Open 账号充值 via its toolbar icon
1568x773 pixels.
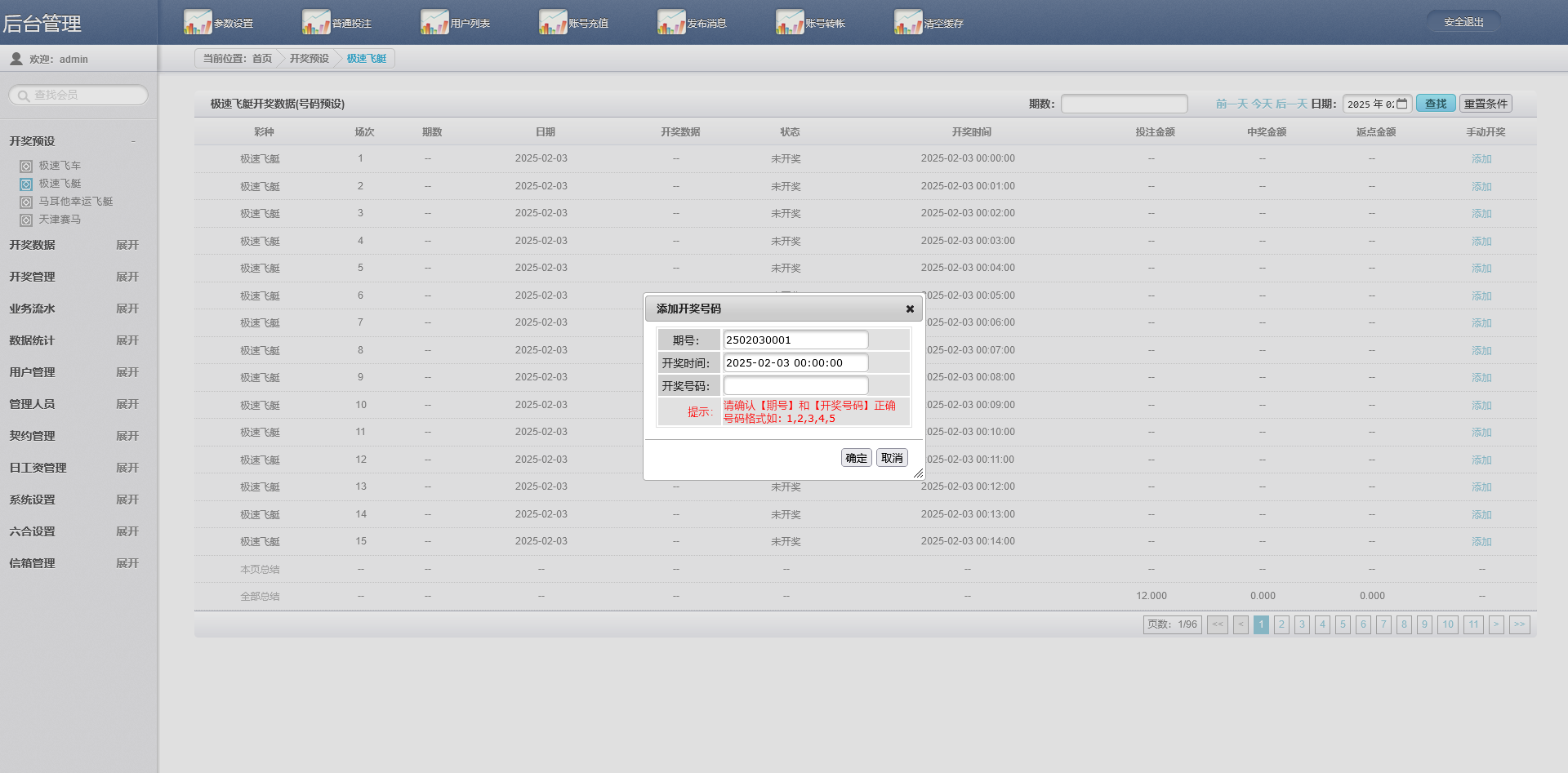pos(553,23)
